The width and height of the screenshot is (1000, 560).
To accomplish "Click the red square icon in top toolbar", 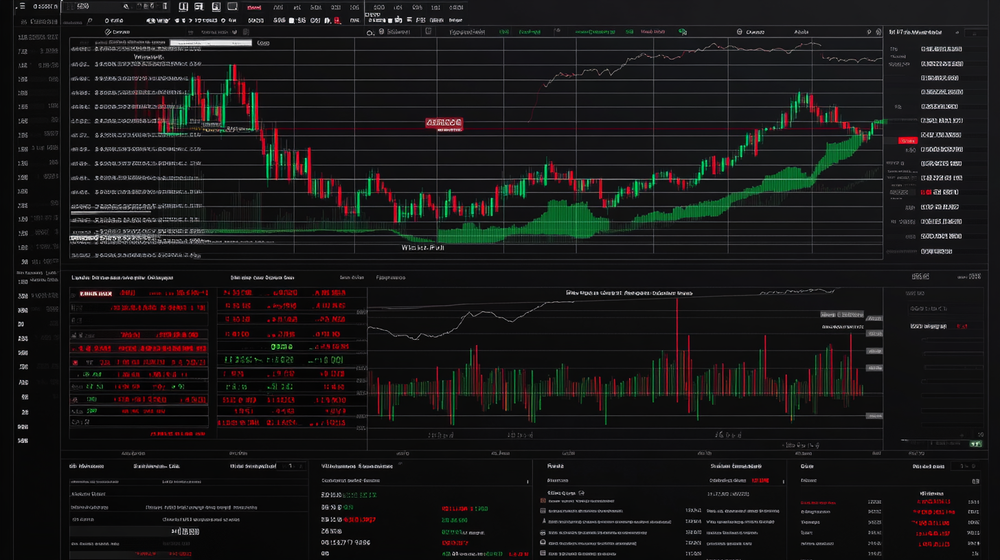I will pyautogui.click(x=338, y=19).
